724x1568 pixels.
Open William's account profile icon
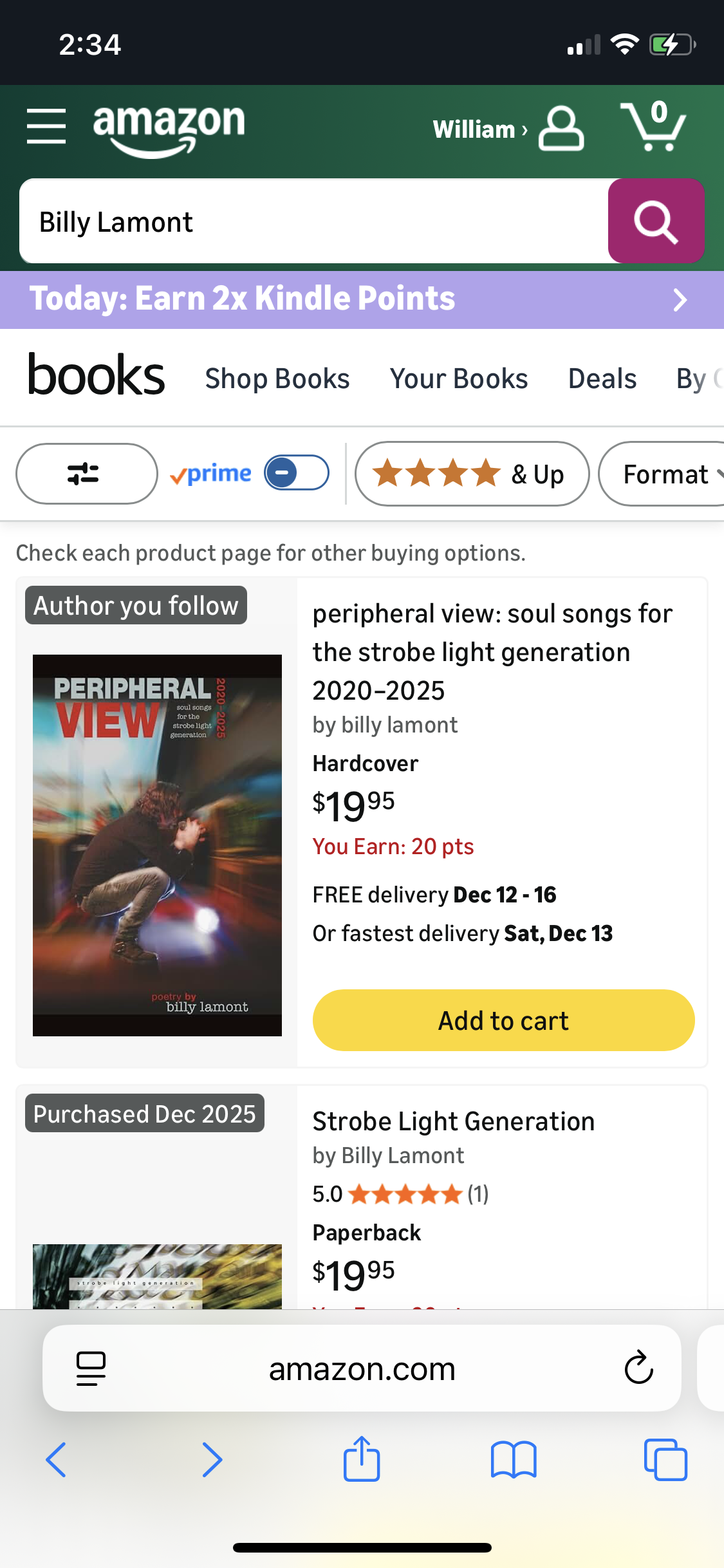click(561, 129)
